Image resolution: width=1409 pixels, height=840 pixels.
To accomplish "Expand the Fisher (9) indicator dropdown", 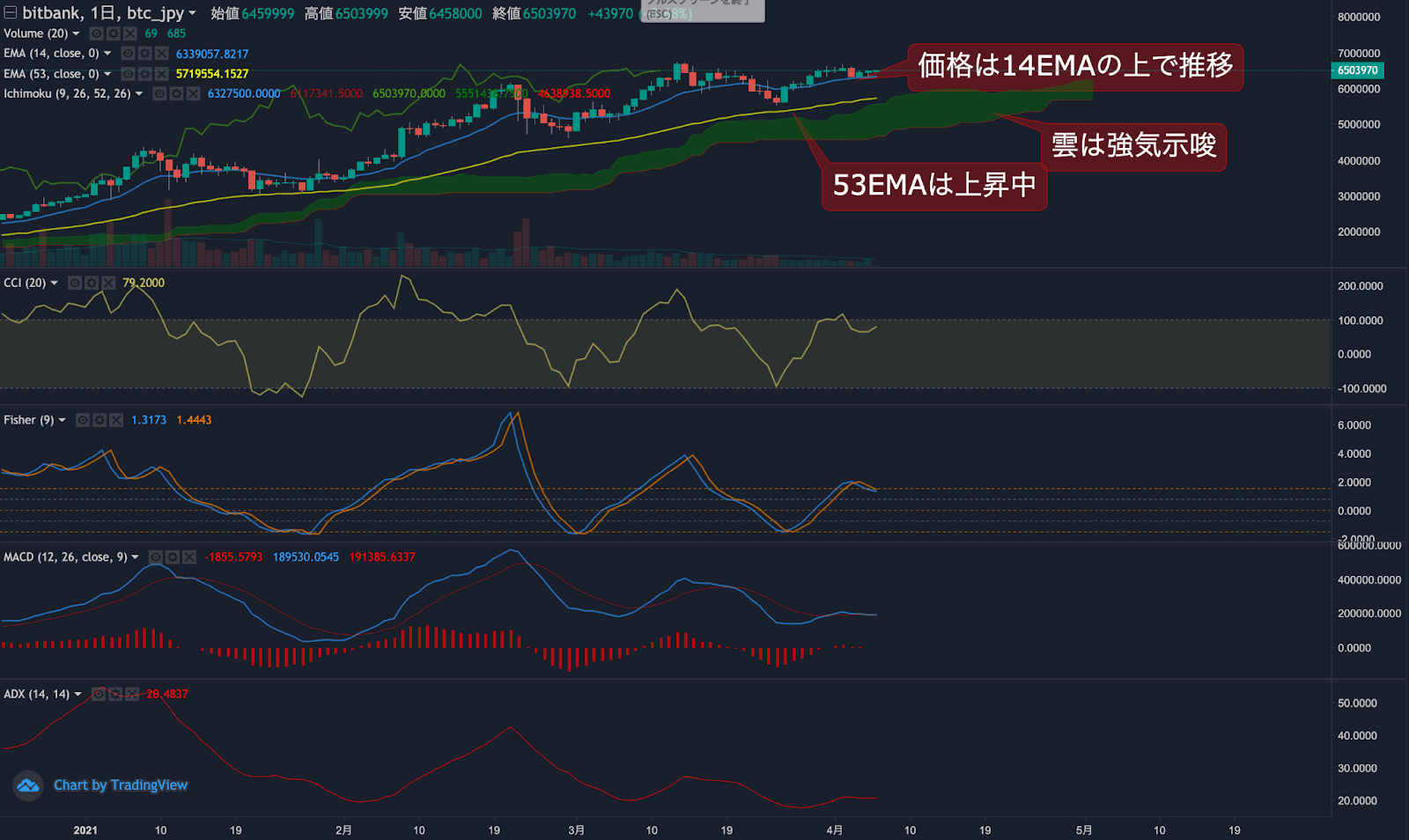I will pyautogui.click(x=62, y=420).
